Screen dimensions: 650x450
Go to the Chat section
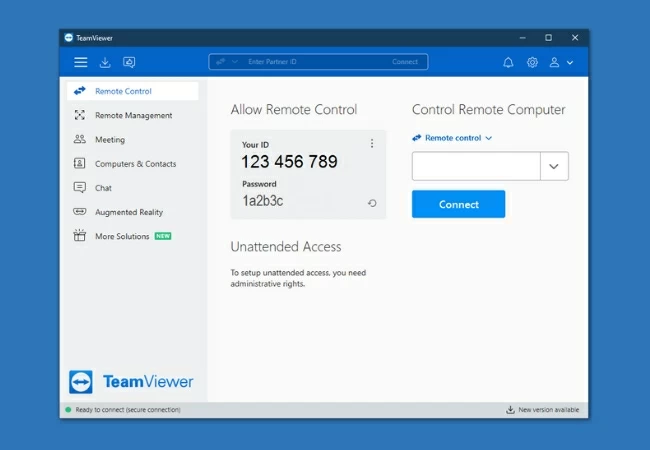click(x=103, y=188)
